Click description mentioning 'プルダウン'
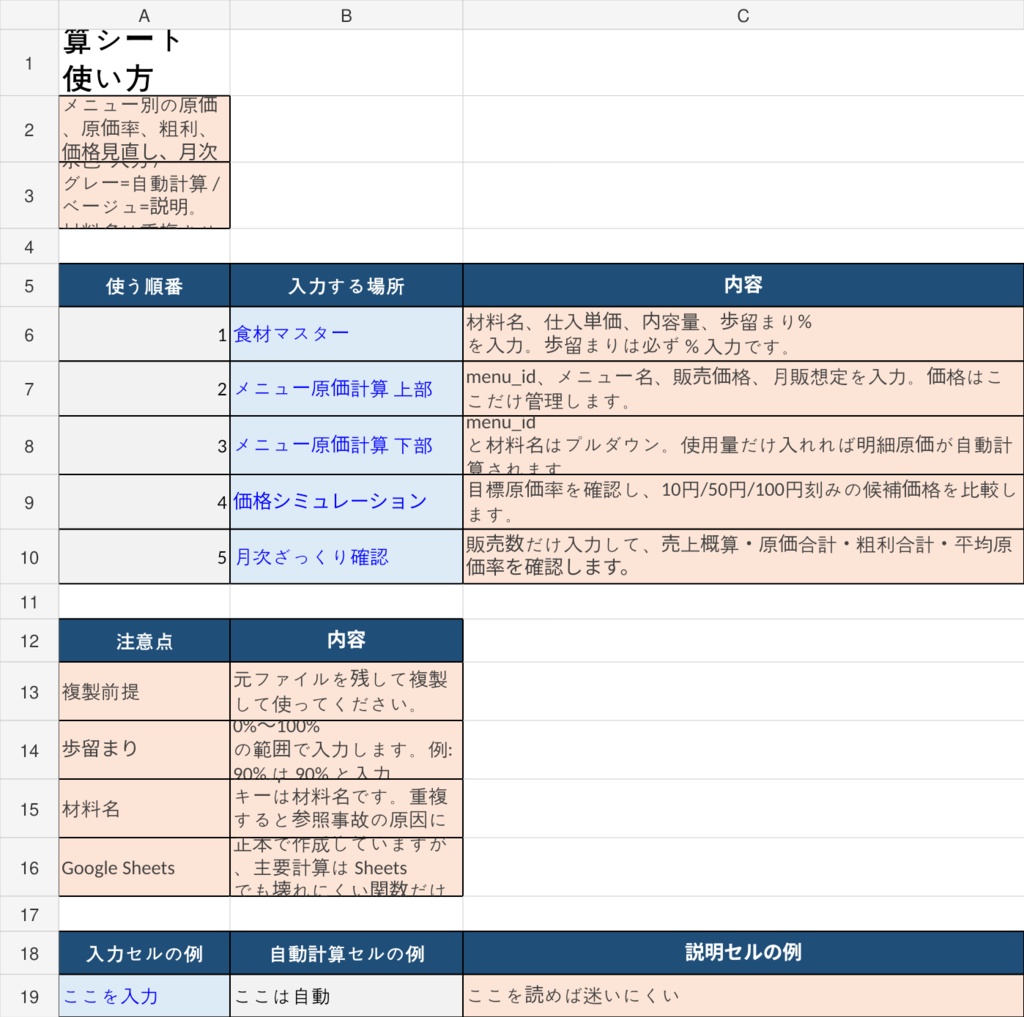 pyautogui.click(x=743, y=445)
